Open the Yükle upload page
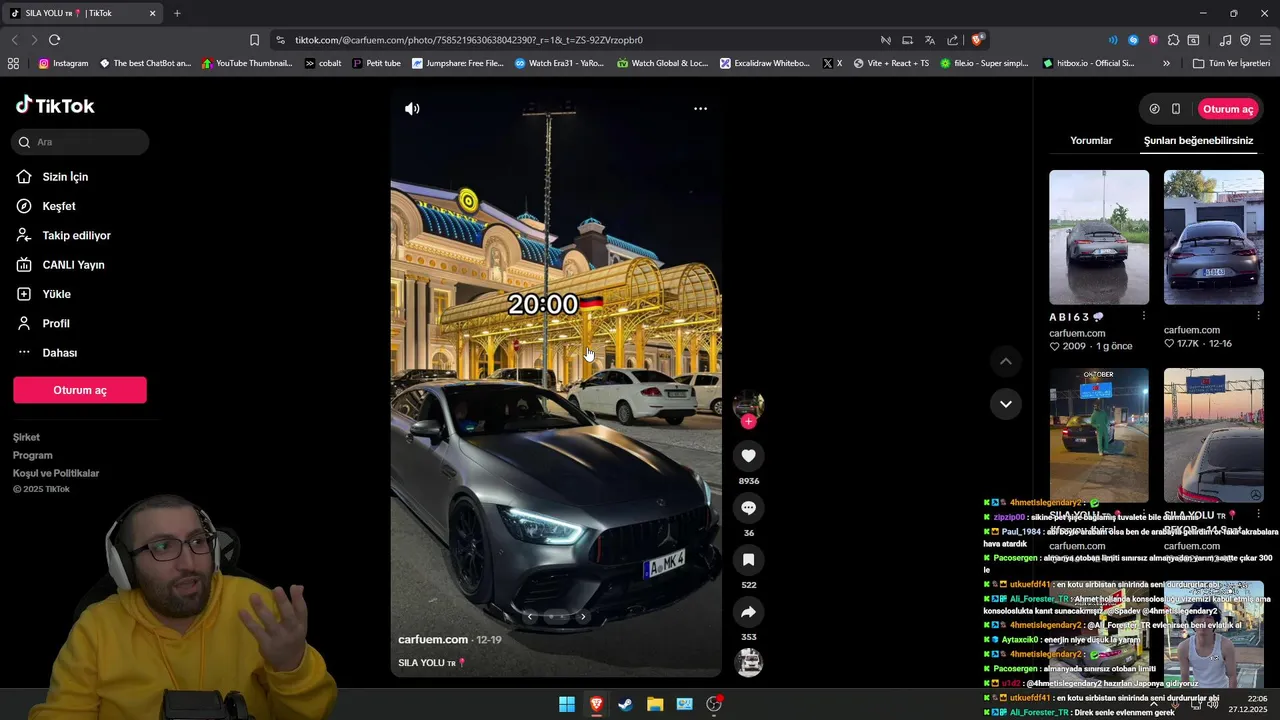Viewport: 1280px width, 720px height. (56, 294)
